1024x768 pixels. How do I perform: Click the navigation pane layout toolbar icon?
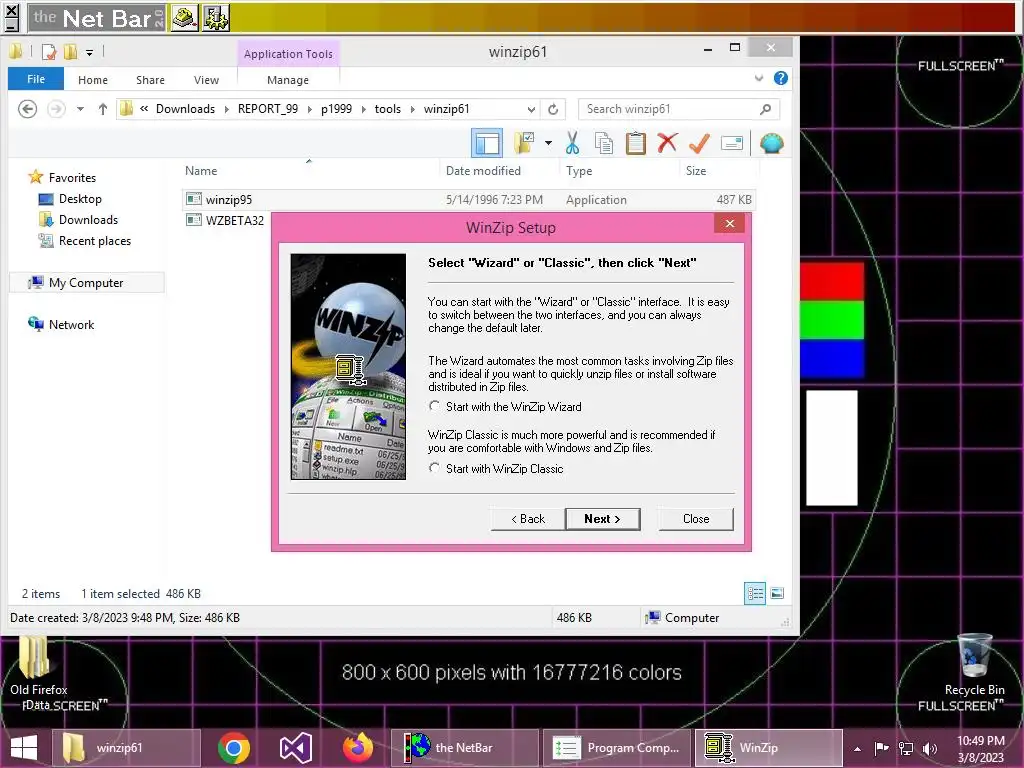coord(487,143)
